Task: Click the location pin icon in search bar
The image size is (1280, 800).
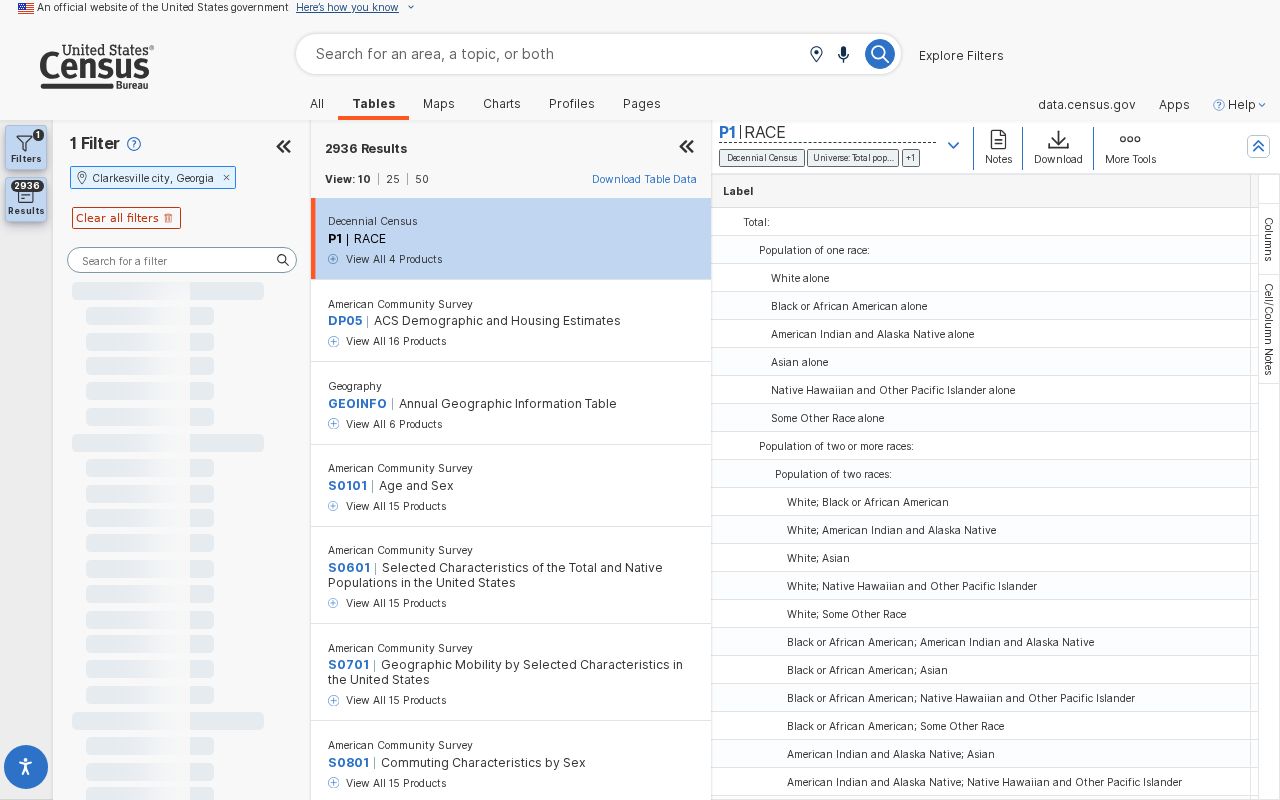Action: point(816,54)
